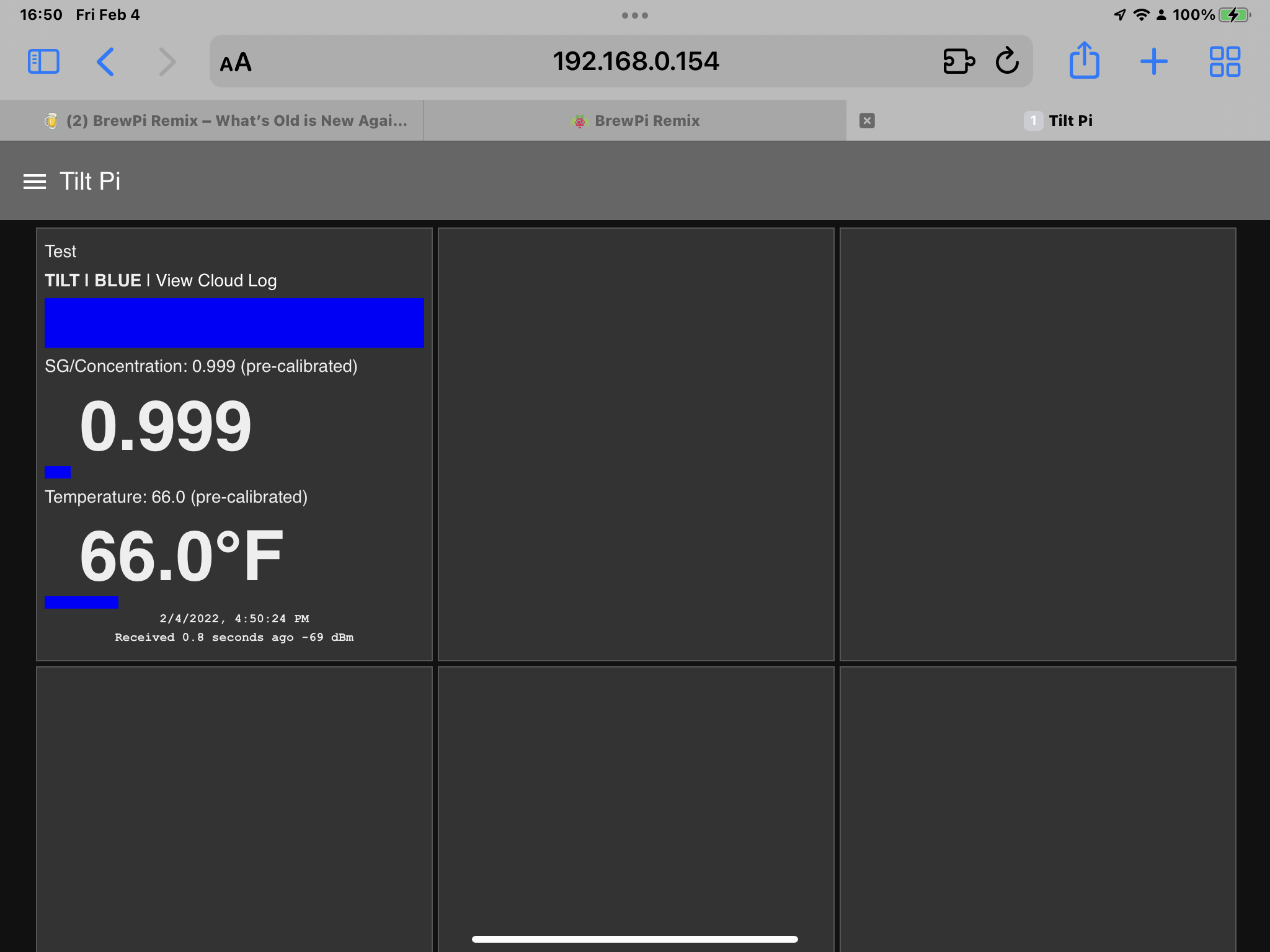The image size is (1270, 952).
Task: Tap the home indicator bar
Action: coord(635,939)
